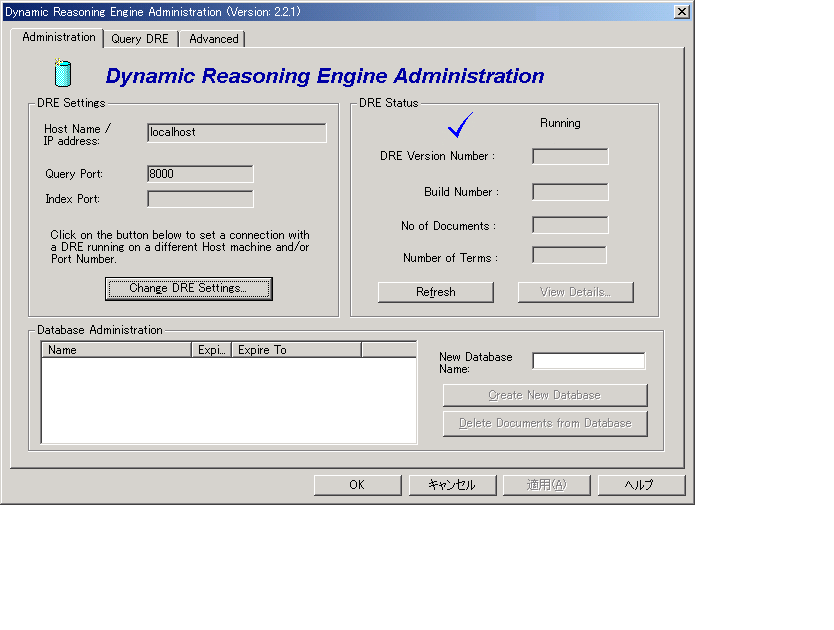
Task: Click the DRE Version Number field
Action: click(x=570, y=156)
